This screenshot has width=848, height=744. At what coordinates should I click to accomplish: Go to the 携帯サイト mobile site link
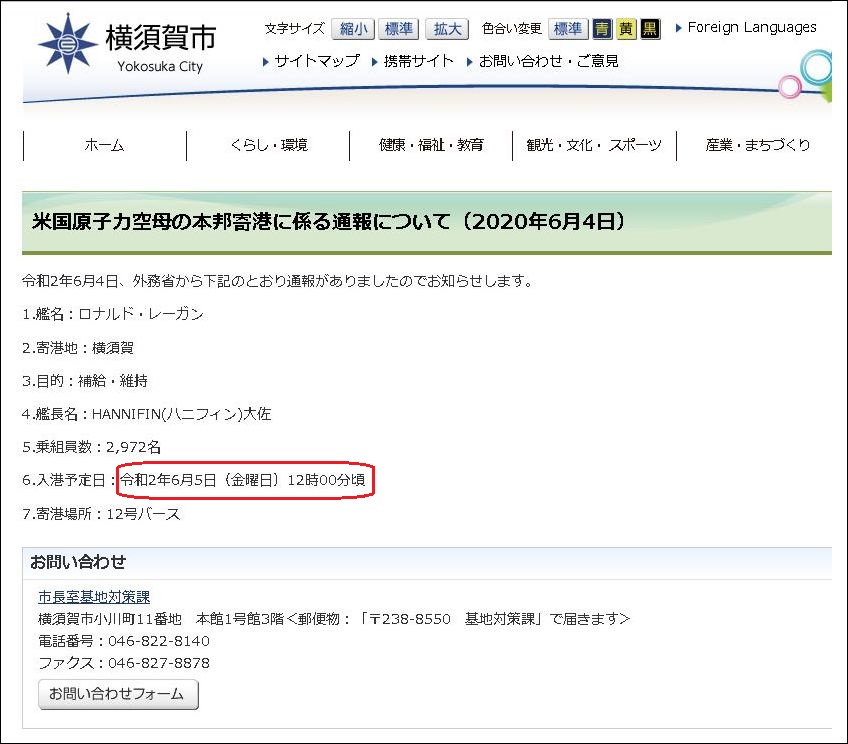coord(419,61)
